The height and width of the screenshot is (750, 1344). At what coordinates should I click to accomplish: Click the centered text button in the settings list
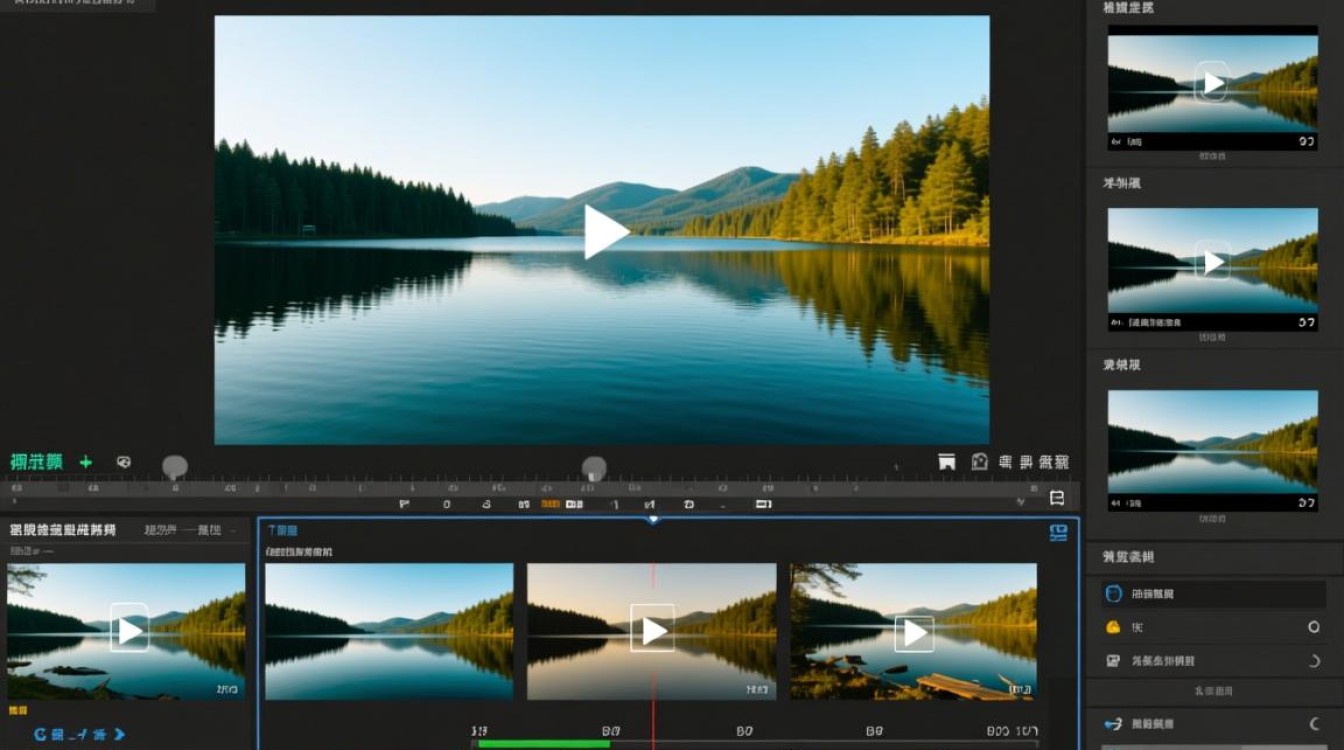pyautogui.click(x=1213, y=692)
